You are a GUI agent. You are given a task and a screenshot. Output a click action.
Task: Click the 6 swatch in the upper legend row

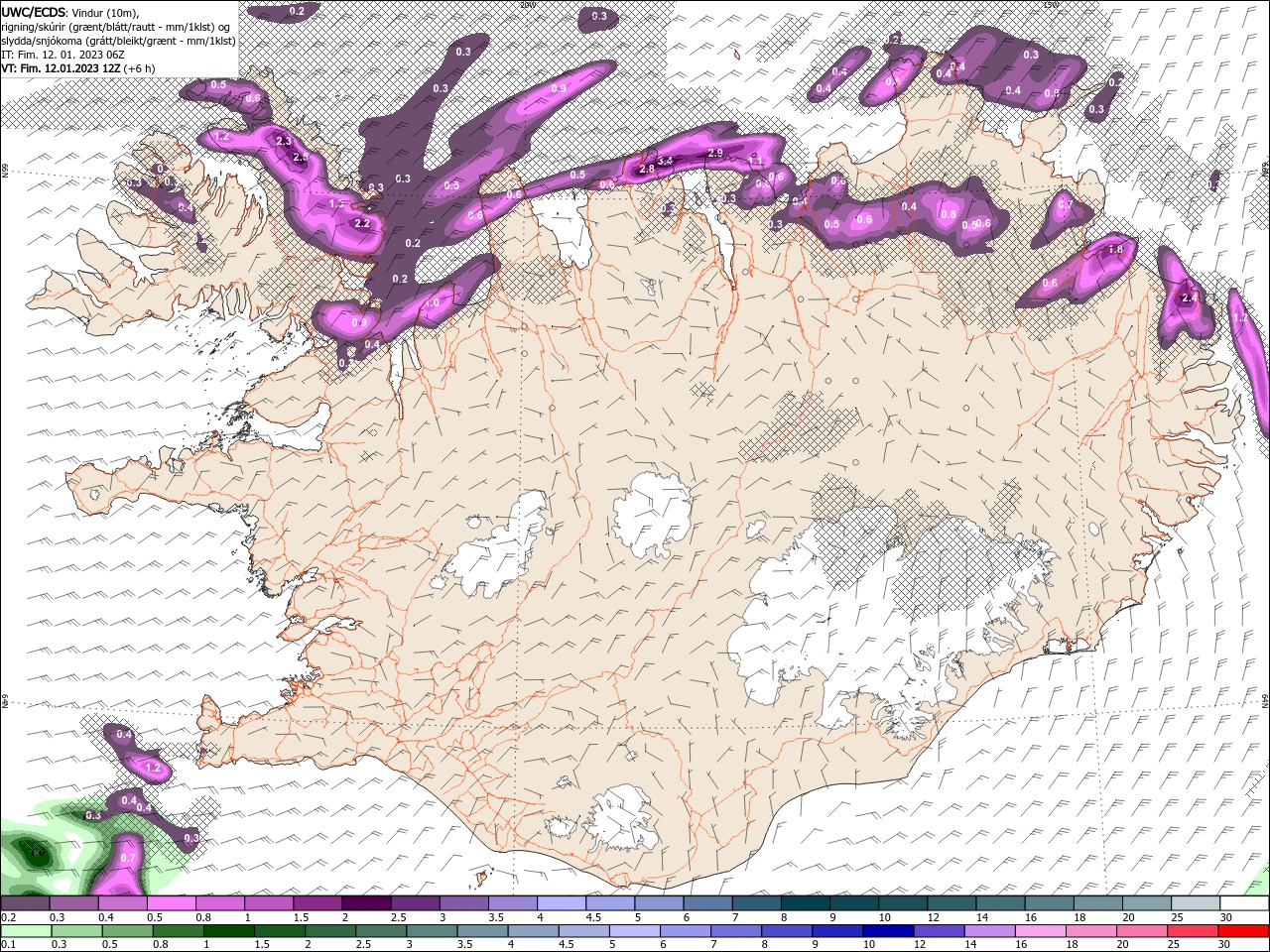coord(707,903)
